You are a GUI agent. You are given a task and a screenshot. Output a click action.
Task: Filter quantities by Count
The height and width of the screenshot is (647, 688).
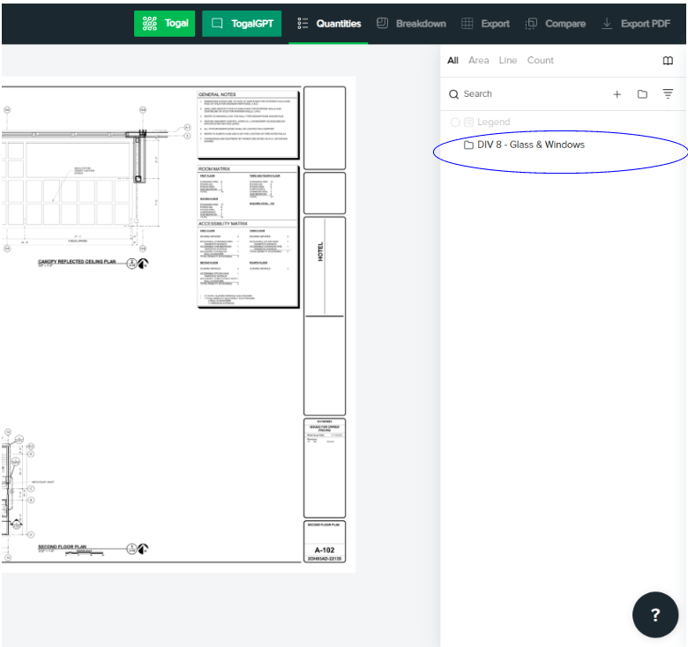540,60
